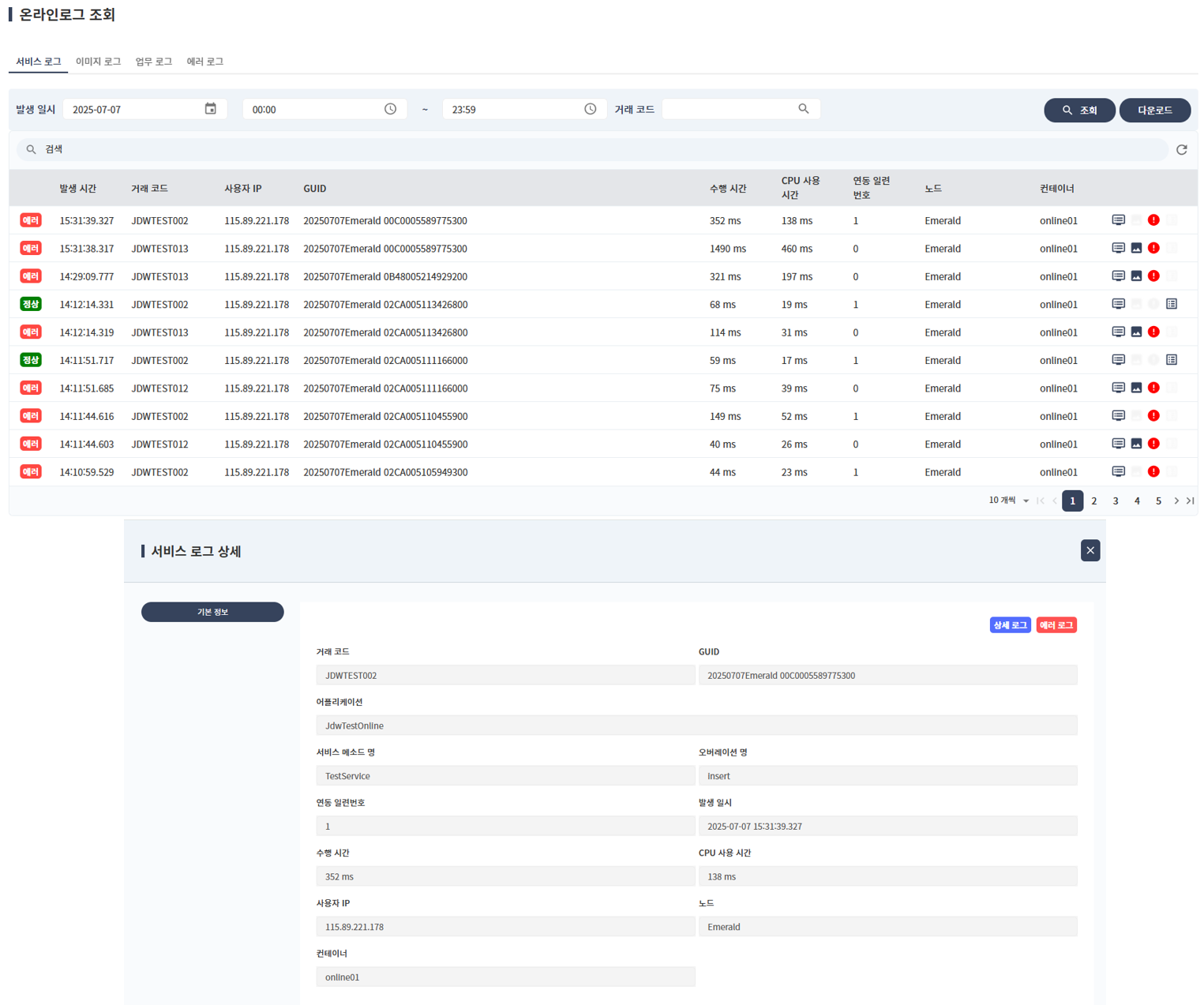This screenshot has height=1005, width=1204.
Task: Click the image log icon for JDWTEST013 row
Action: [1135, 248]
